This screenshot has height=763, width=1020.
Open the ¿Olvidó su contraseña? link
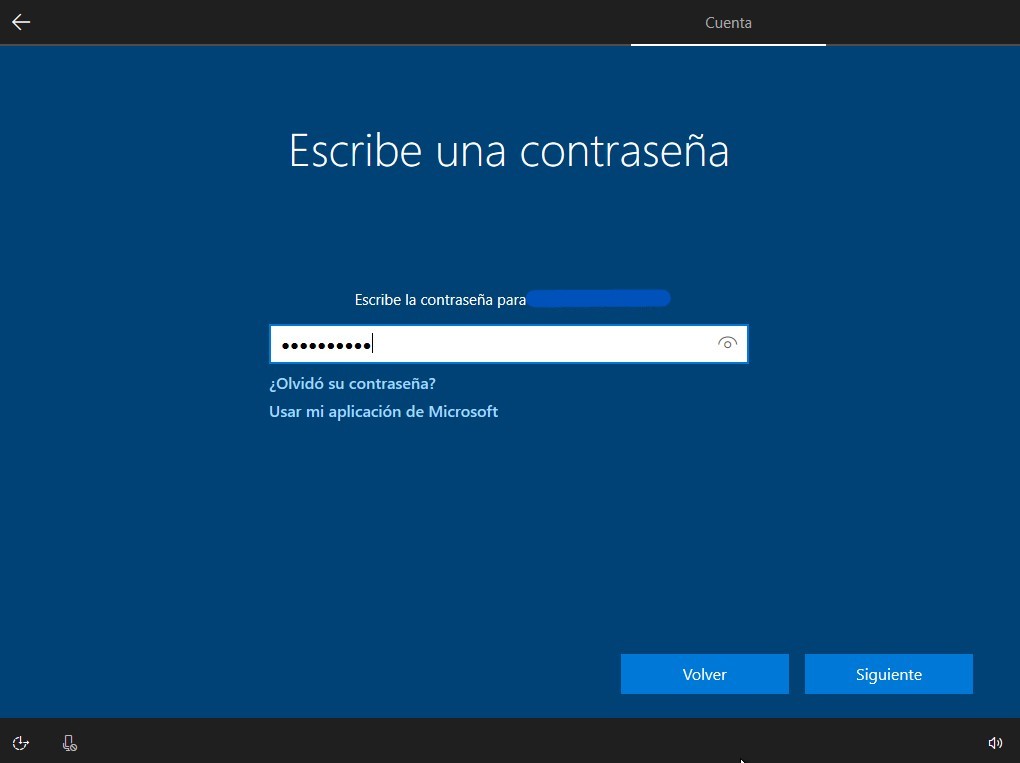click(353, 384)
